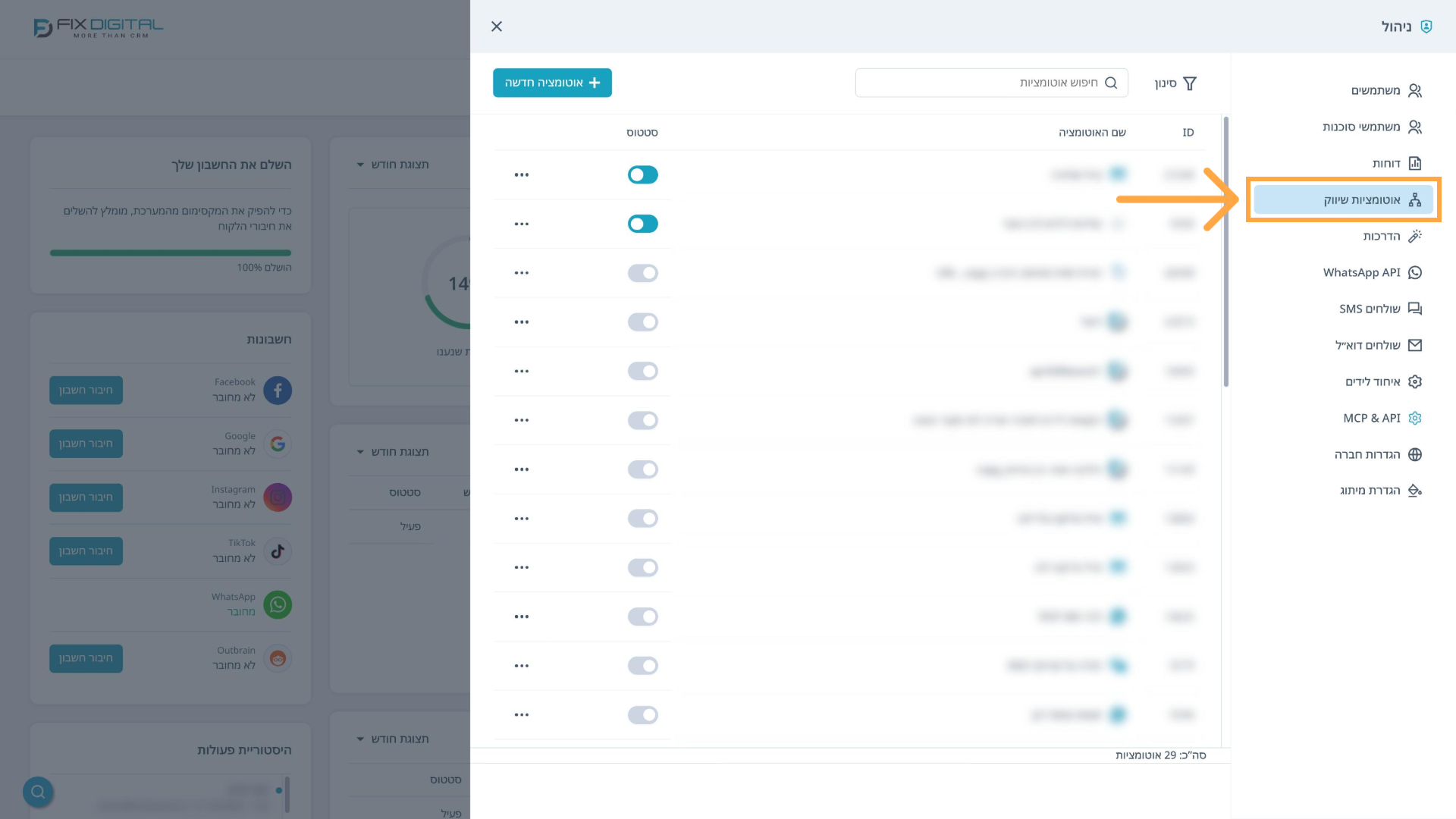Enable the third automation status switch
The image size is (1456, 819).
pyautogui.click(x=642, y=273)
